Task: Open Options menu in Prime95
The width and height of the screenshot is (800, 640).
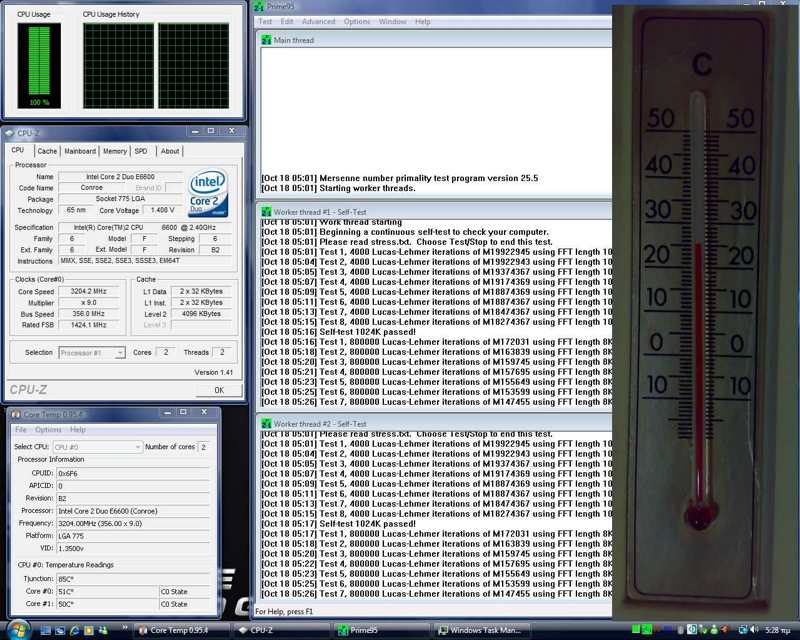Action: (357, 21)
